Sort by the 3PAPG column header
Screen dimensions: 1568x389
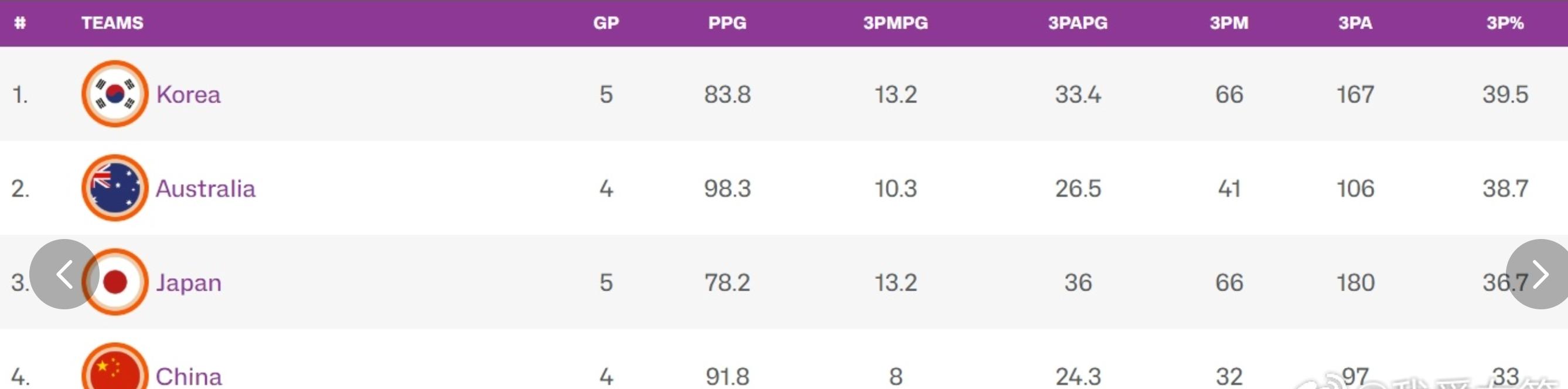(x=1078, y=23)
